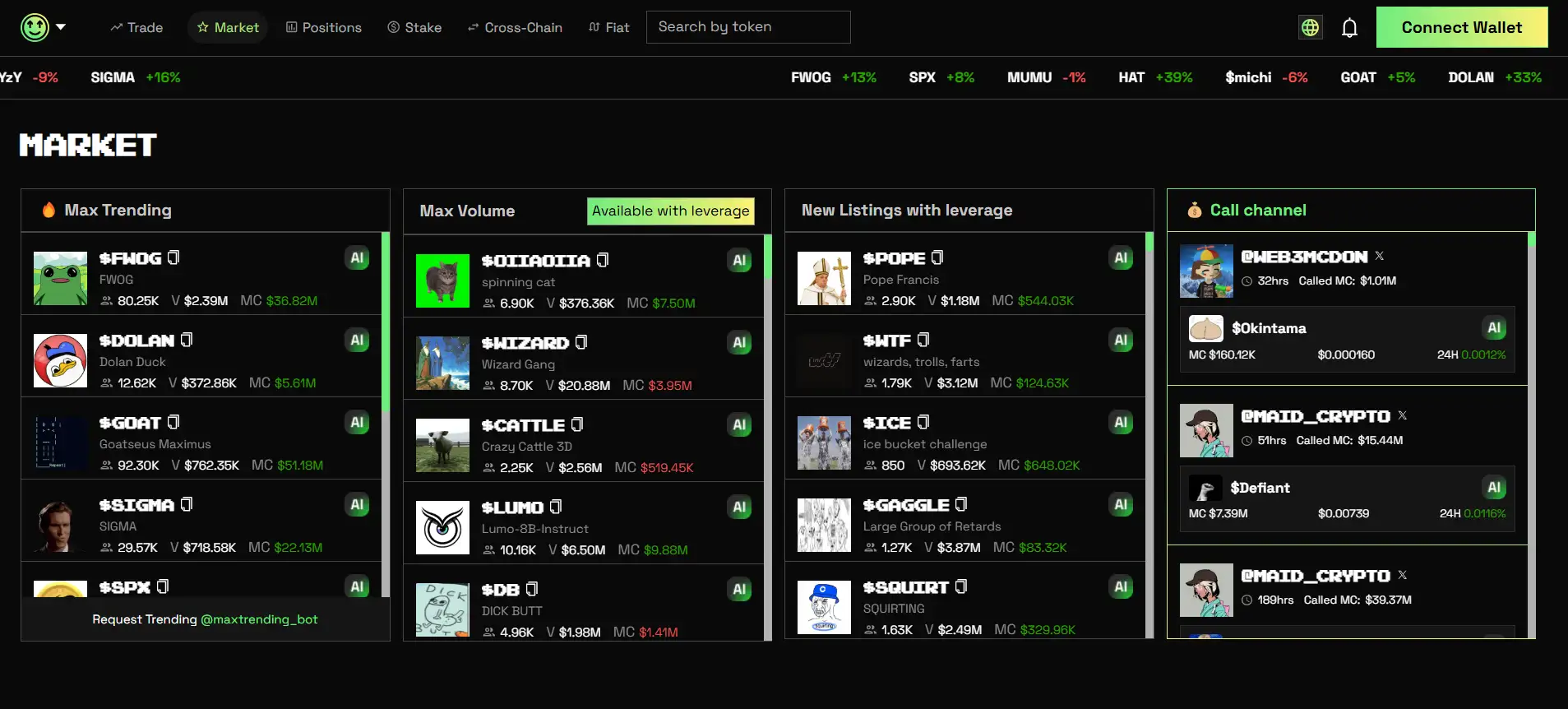
Task: Expand dropdown arrow next to logo
Action: pos(61,27)
